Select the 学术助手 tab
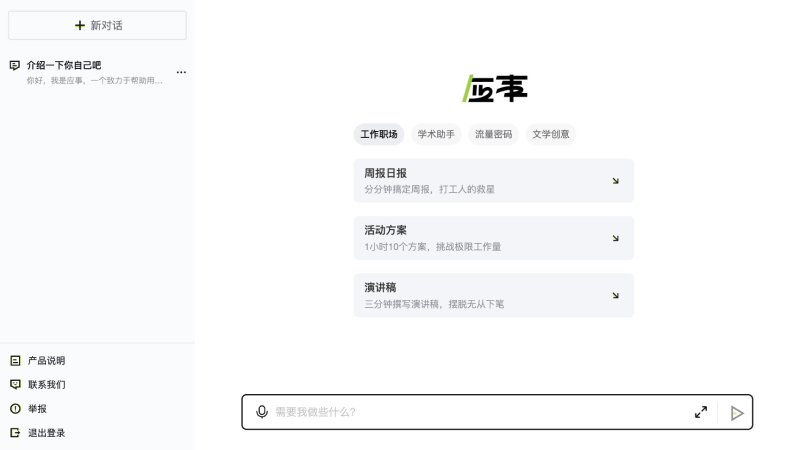 click(x=436, y=134)
